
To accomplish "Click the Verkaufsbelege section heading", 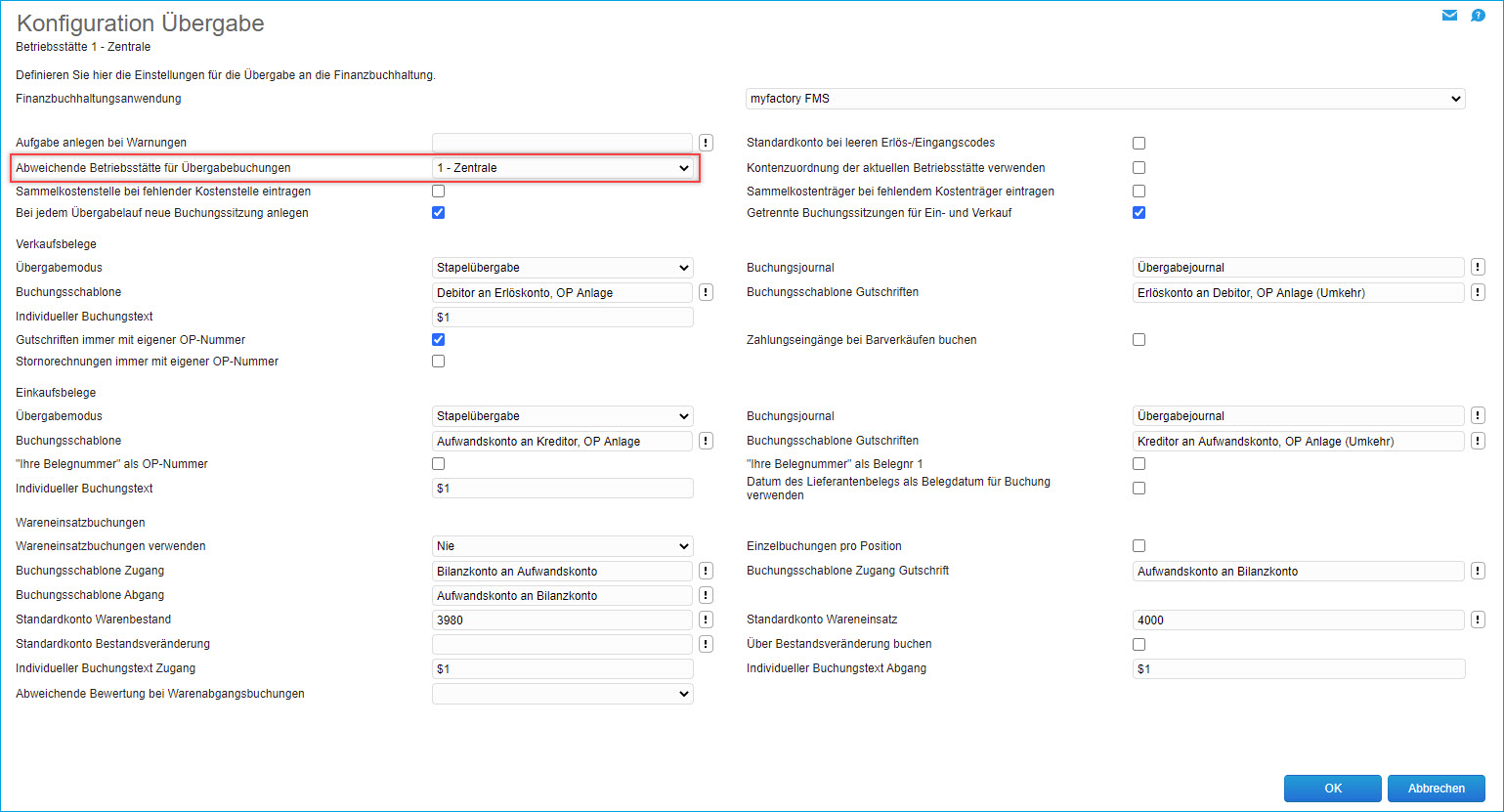I will [x=56, y=244].
